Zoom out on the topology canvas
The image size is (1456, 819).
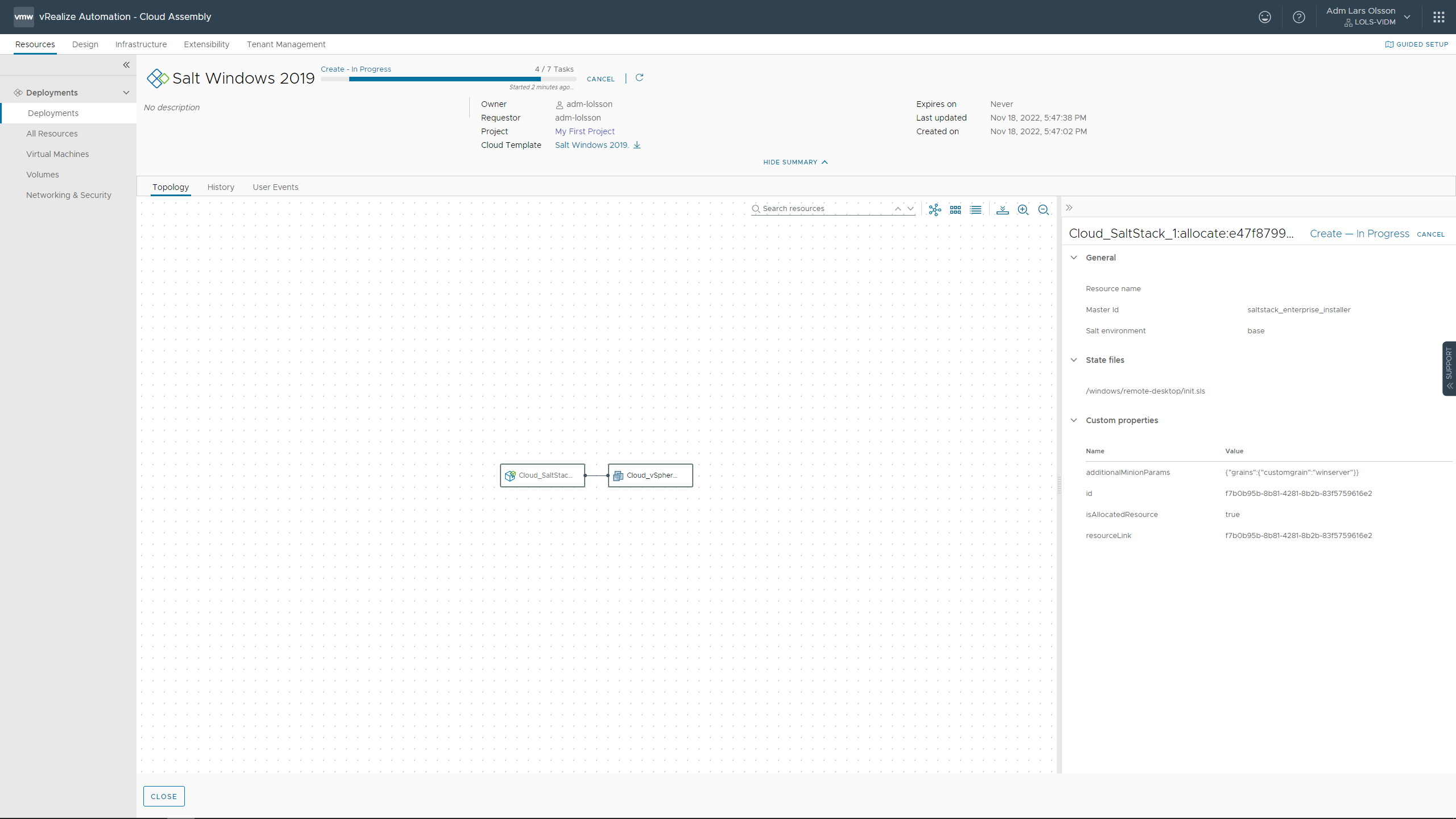1044,209
